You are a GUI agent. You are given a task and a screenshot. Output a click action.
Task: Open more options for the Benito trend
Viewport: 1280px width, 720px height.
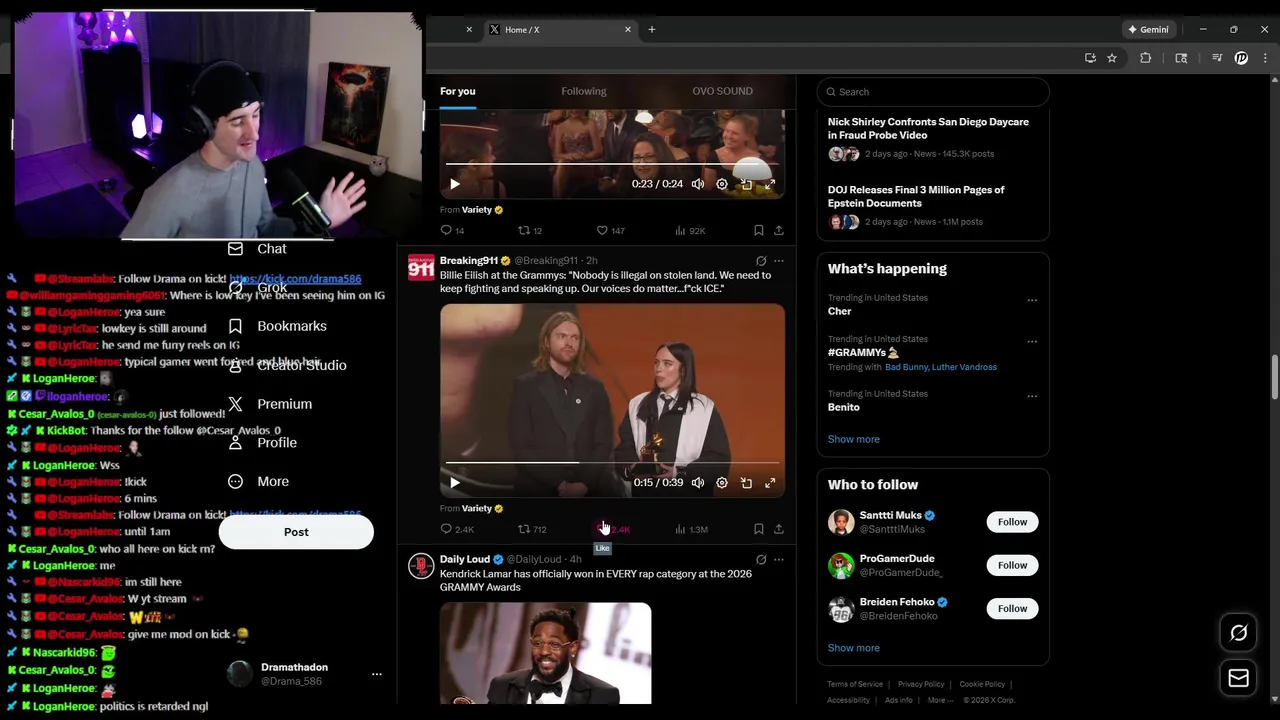(1032, 396)
